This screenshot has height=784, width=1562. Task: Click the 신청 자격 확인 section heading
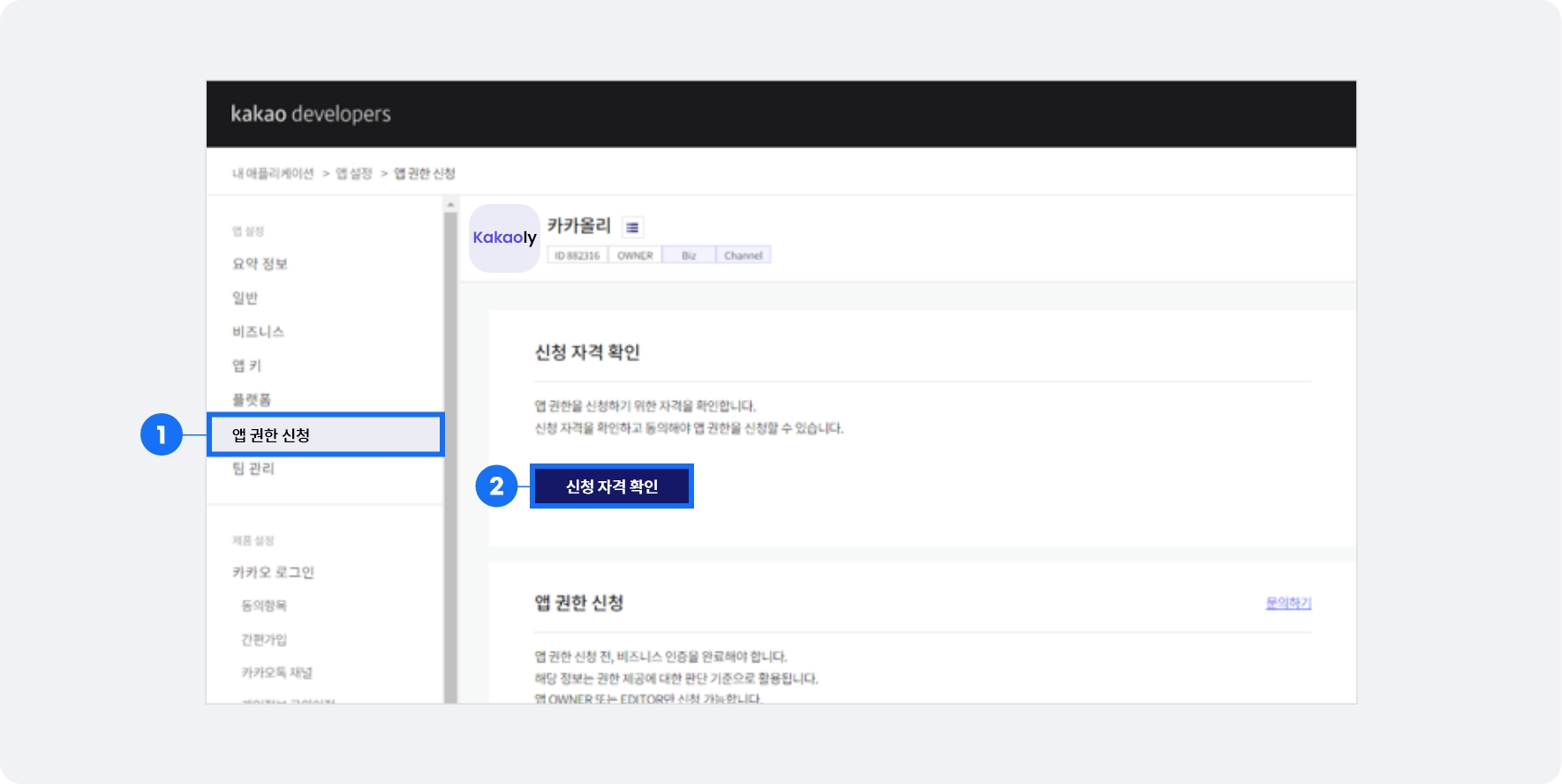tap(587, 352)
